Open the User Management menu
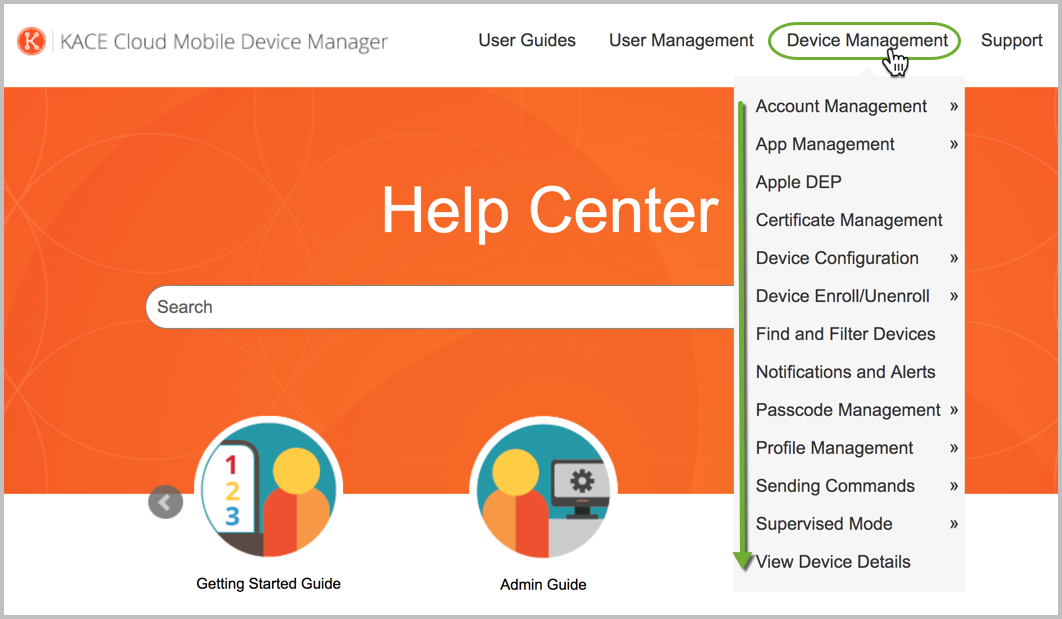This screenshot has height=619, width=1062. (681, 41)
